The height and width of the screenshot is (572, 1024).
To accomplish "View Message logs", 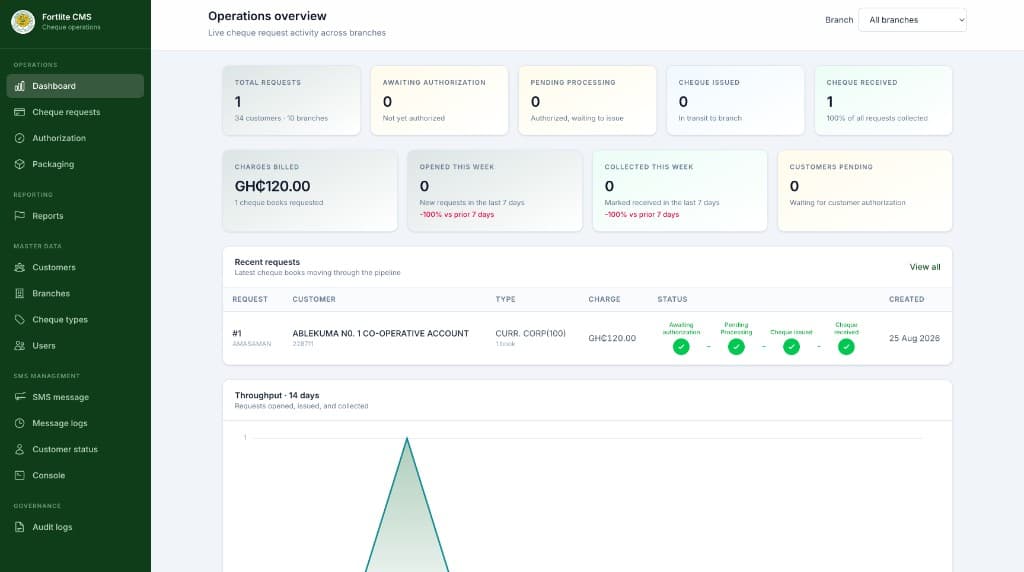I will 75,423.
